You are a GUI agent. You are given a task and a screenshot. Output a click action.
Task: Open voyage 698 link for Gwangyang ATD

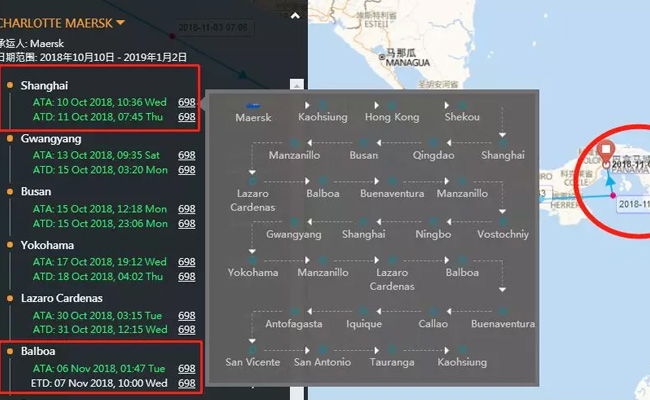point(187,170)
